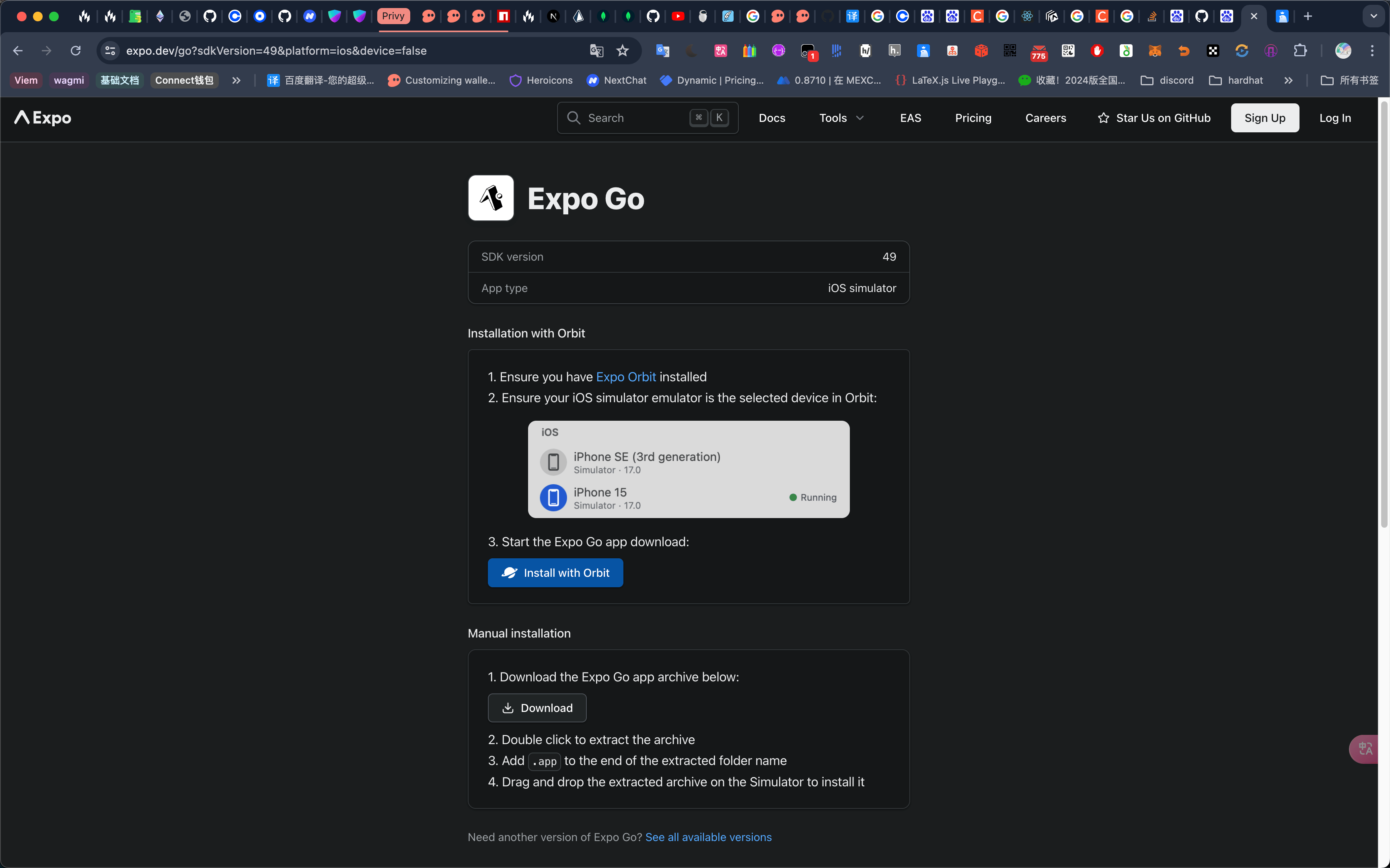The image size is (1390, 868).
Task: Open the 基础文档 bookmark
Action: coord(119,80)
